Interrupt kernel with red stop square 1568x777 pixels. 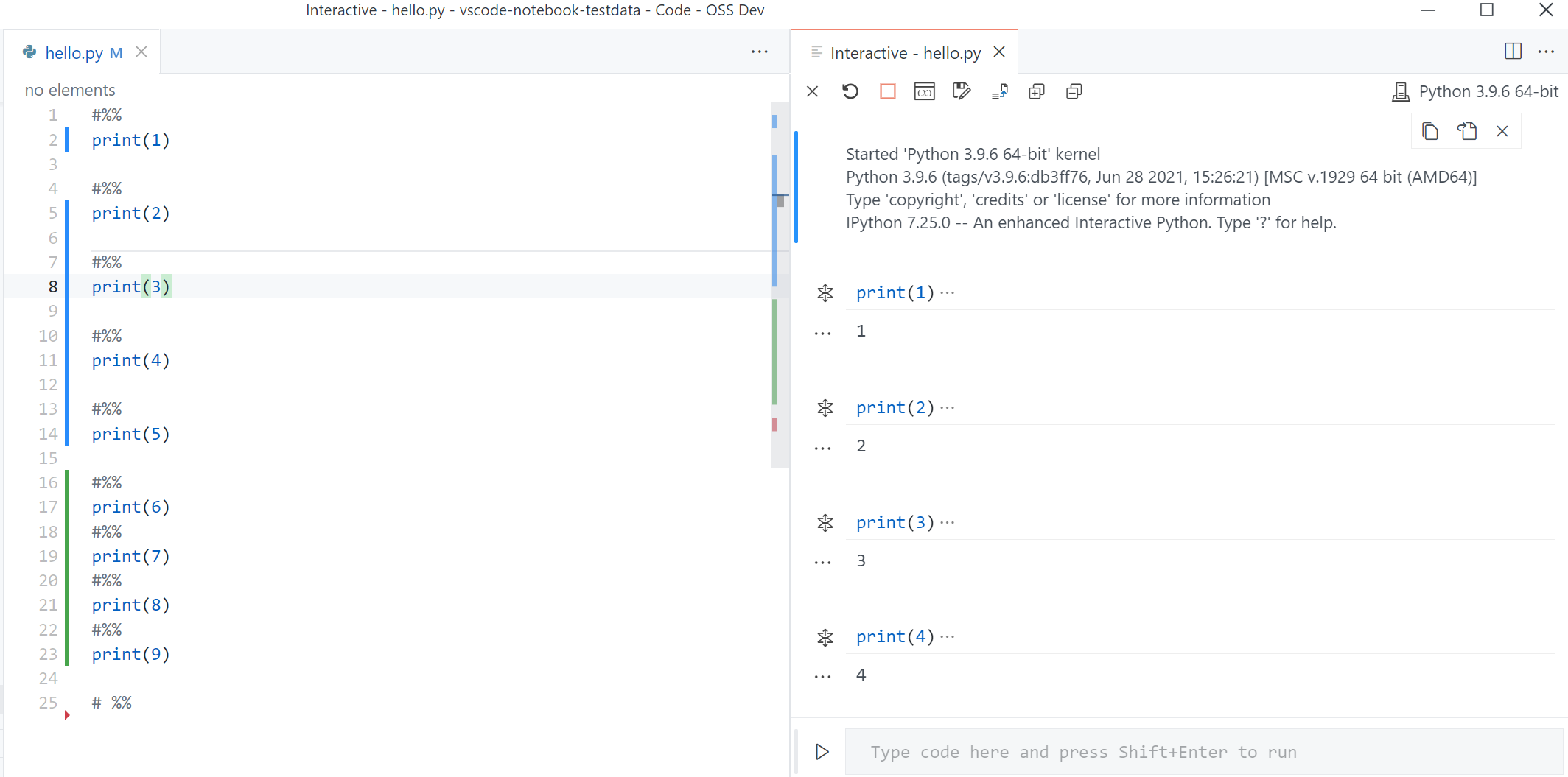coord(888,91)
